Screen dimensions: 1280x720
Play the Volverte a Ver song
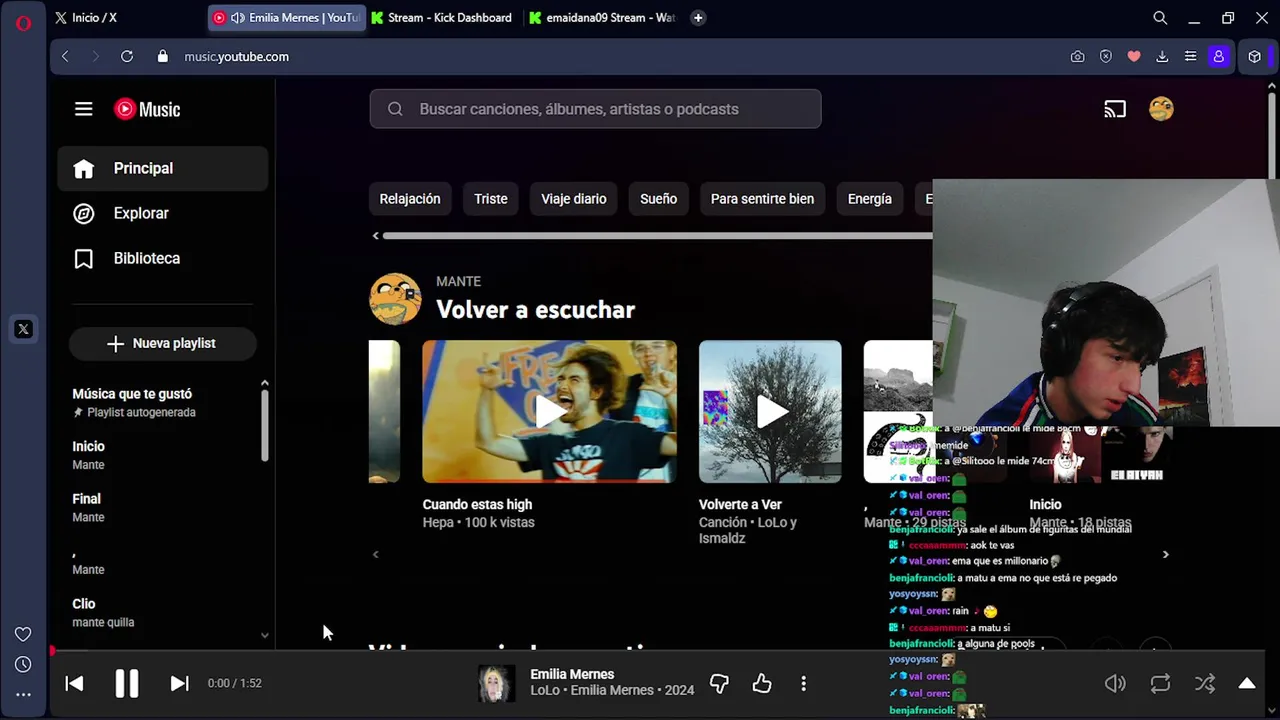(770, 411)
